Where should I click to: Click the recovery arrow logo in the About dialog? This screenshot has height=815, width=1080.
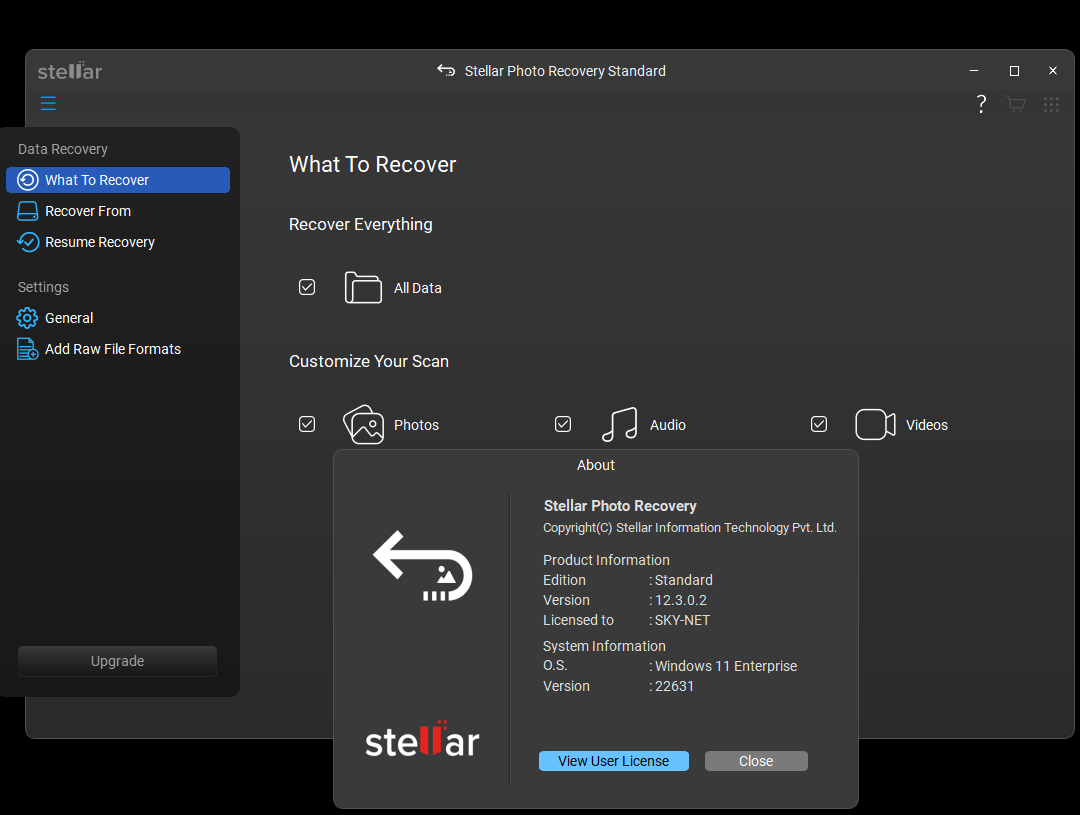click(x=423, y=566)
